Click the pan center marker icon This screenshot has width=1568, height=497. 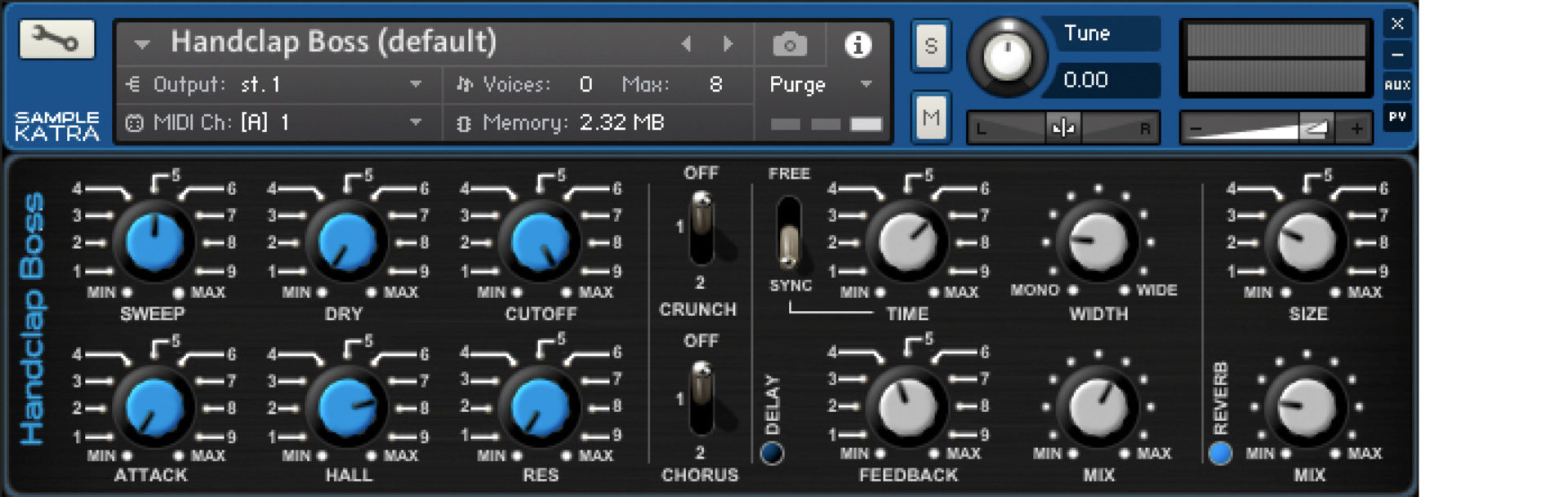pyautogui.click(x=1063, y=128)
